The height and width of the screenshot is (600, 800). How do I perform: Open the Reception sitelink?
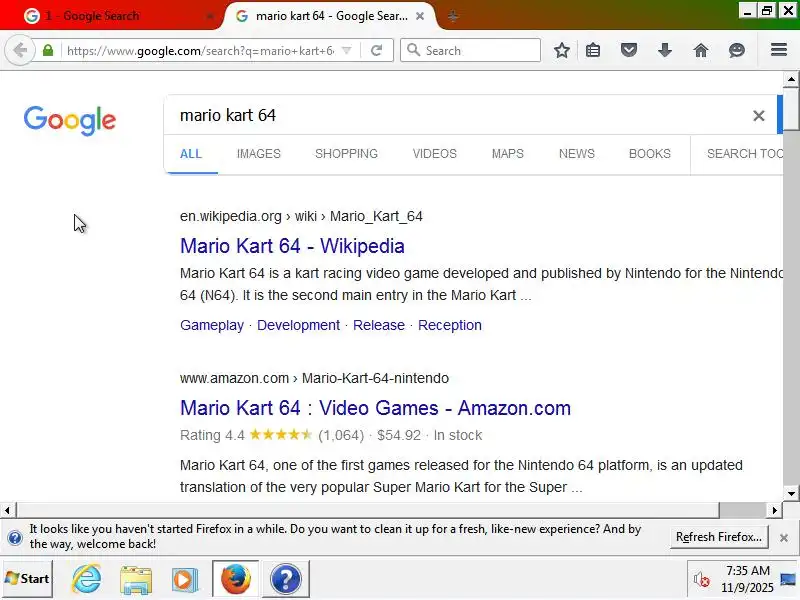click(449, 325)
